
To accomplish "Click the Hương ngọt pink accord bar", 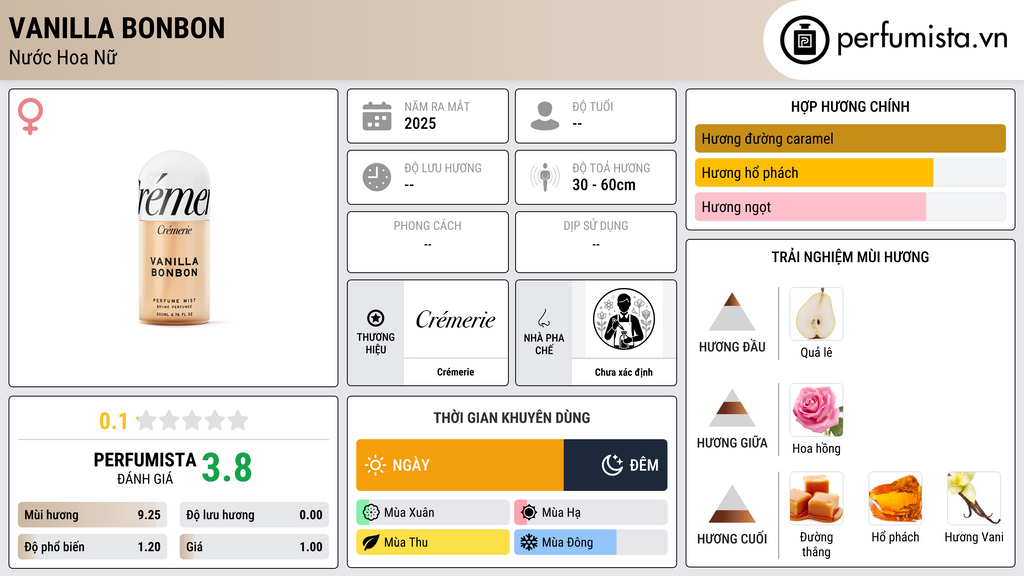I will coord(850,206).
